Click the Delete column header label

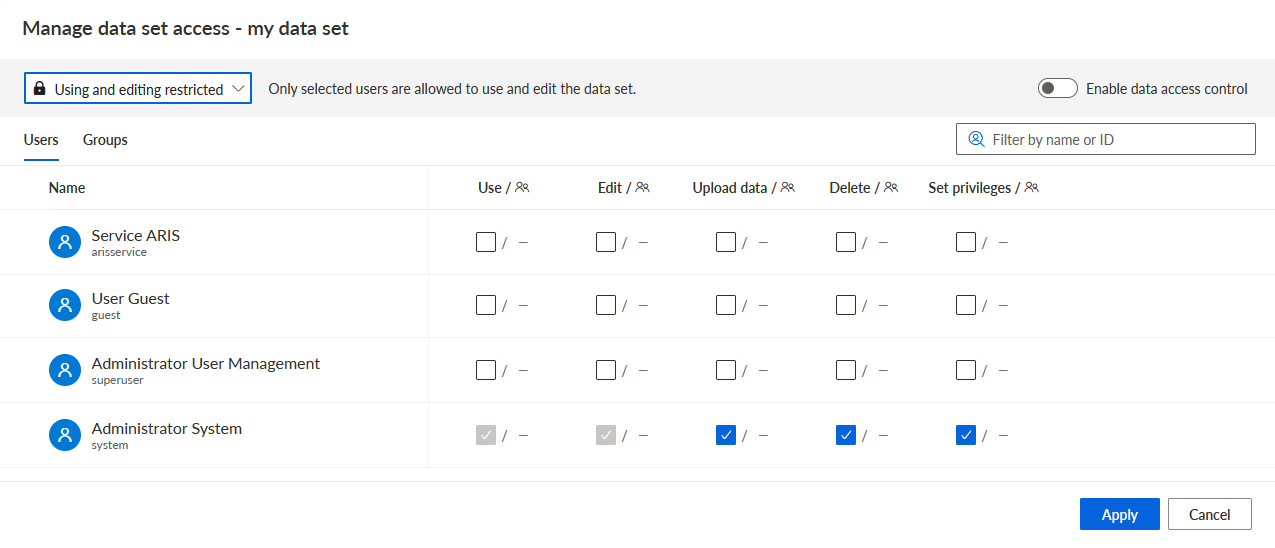point(850,188)
